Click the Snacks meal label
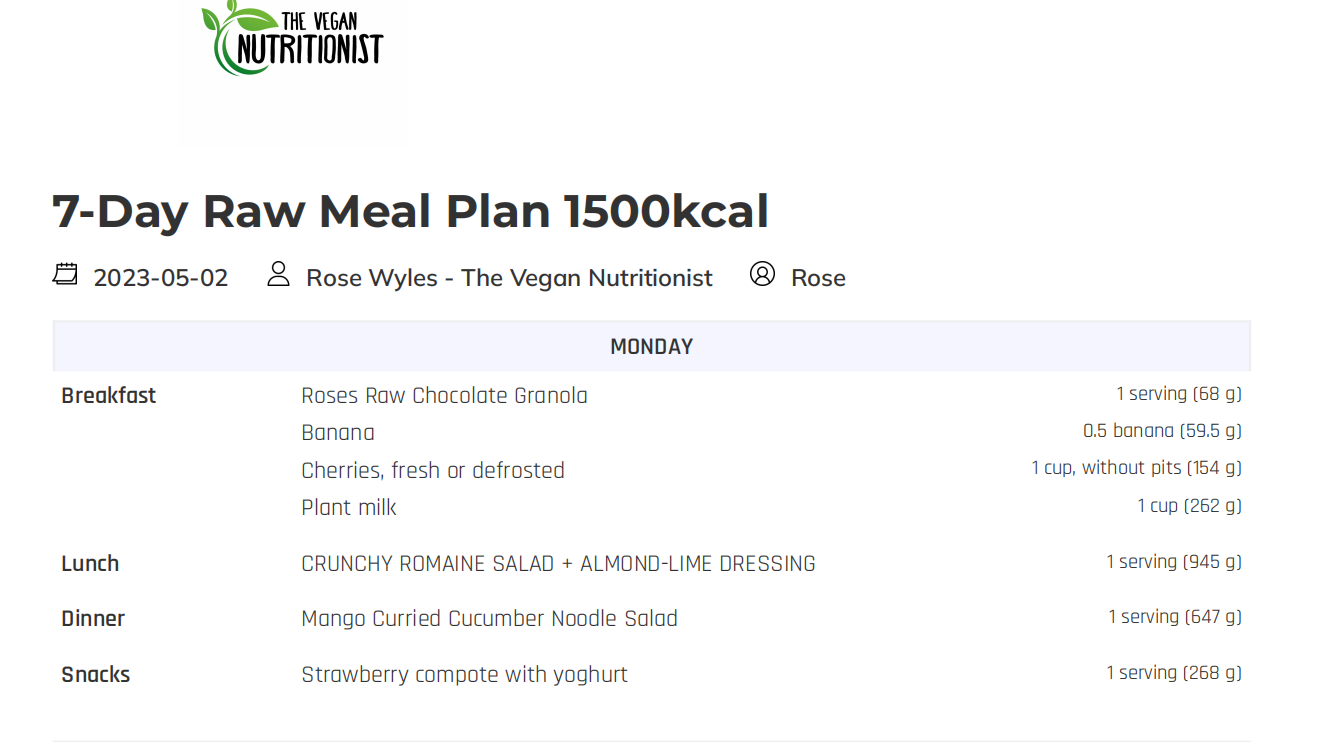 pos(96,675)
